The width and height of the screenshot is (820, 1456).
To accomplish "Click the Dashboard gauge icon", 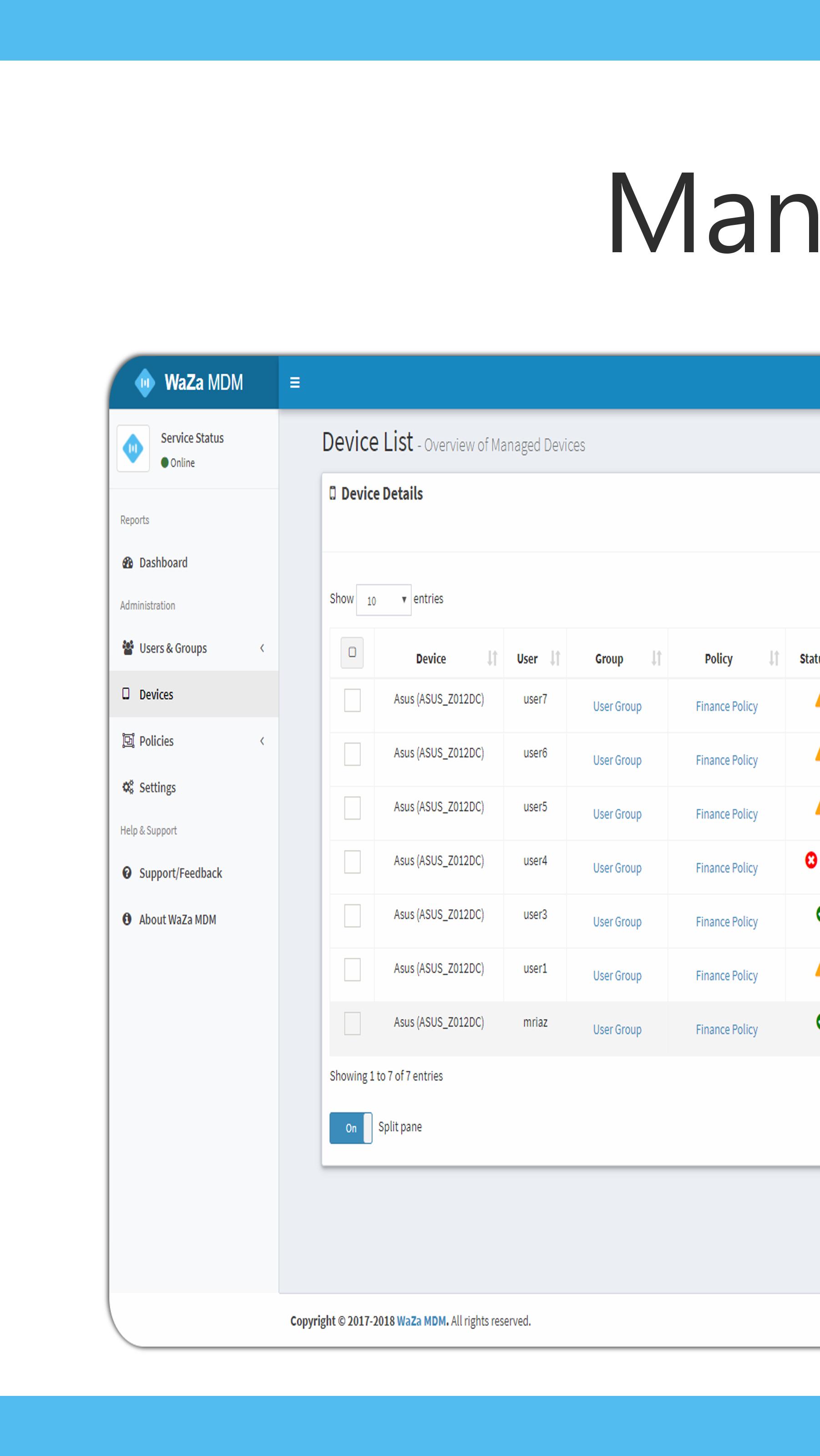I will coord(127,562).
